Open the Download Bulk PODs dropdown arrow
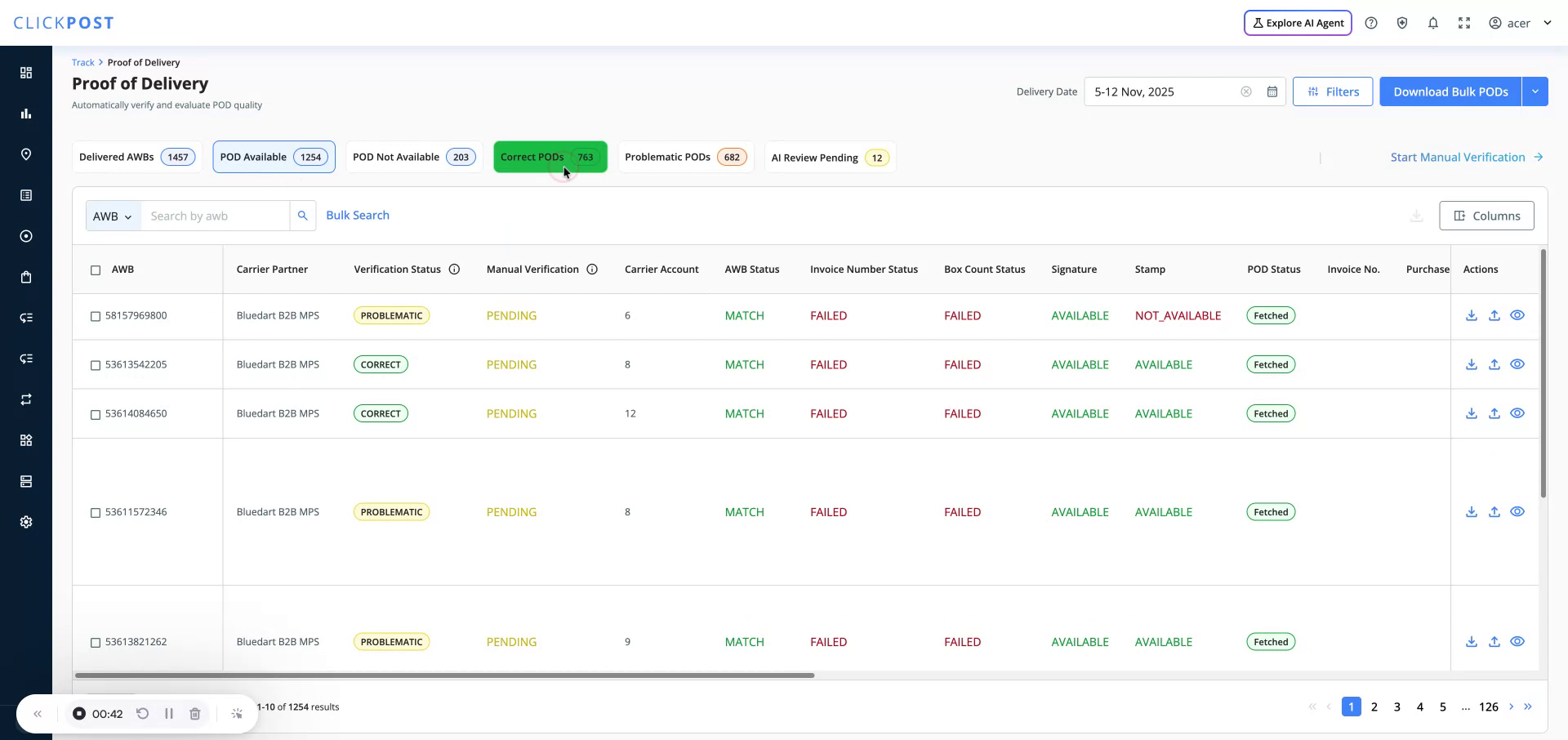1568x740 pixels. coord(1536,91)
